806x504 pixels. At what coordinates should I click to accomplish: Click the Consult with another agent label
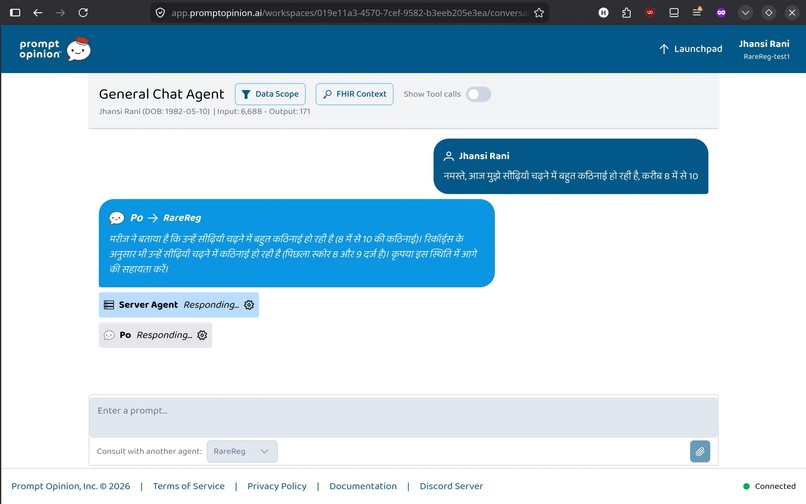point(149,452)
